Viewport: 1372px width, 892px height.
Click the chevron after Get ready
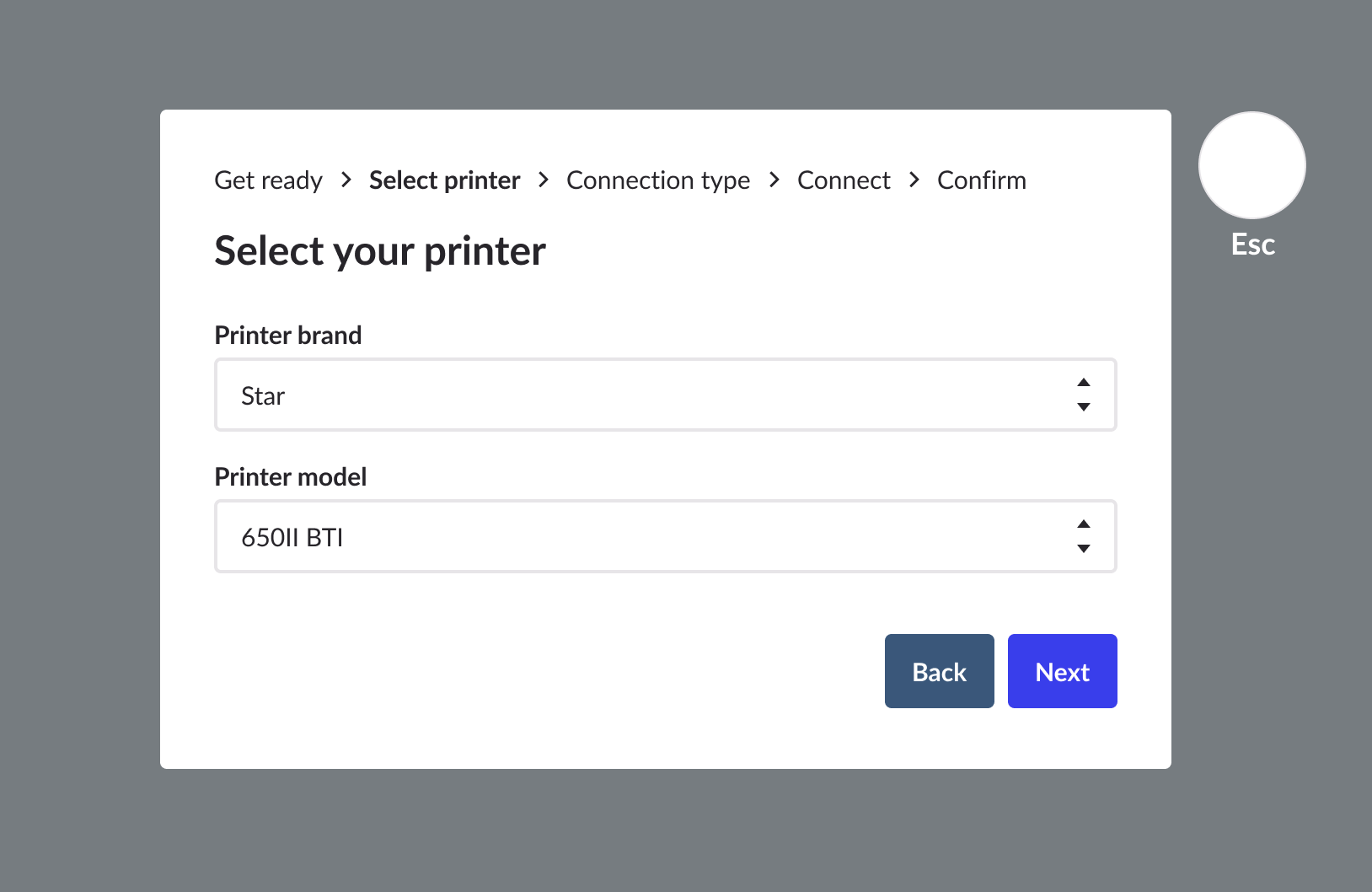346,180
